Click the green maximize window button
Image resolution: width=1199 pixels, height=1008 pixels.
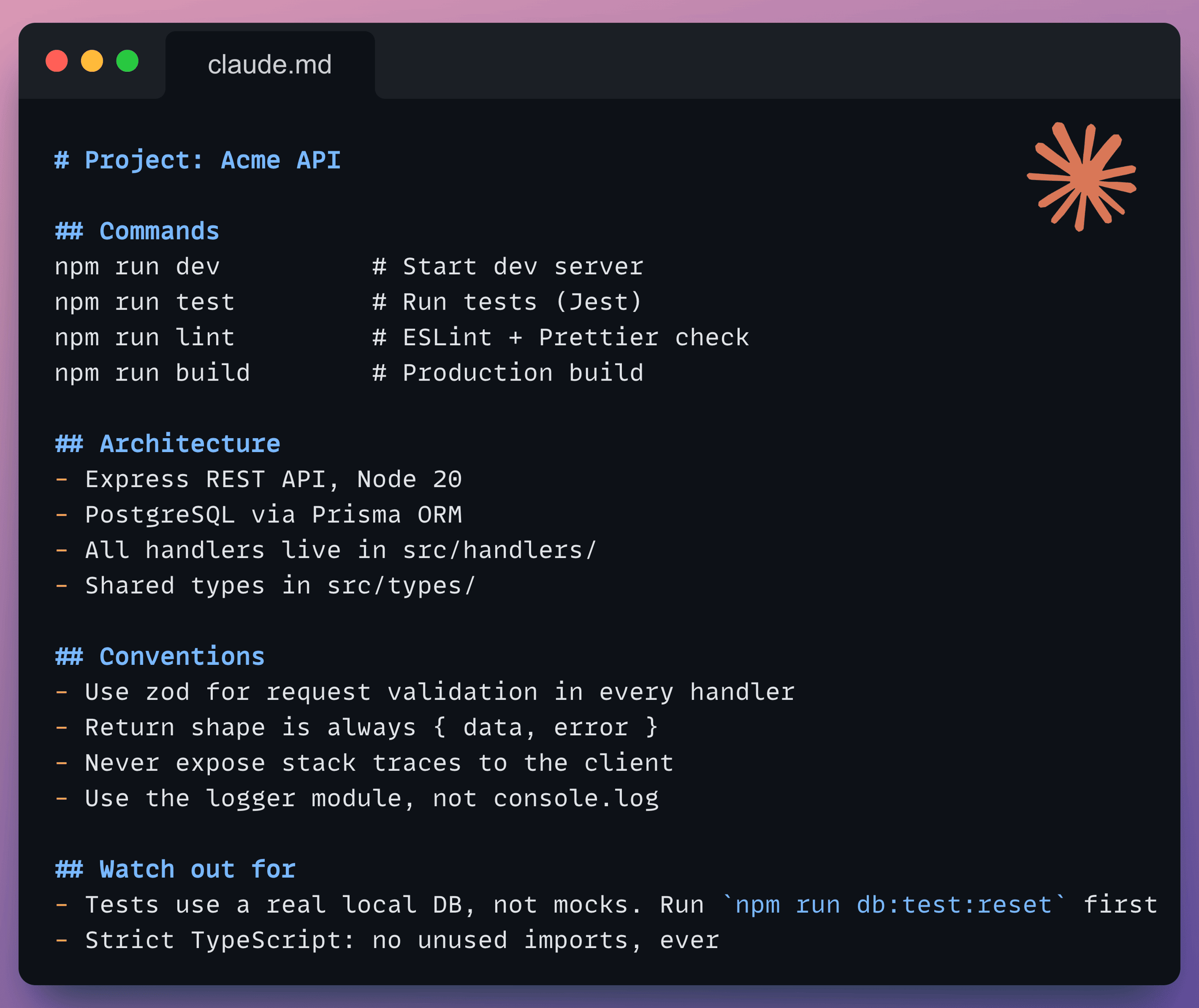(127, 61)
